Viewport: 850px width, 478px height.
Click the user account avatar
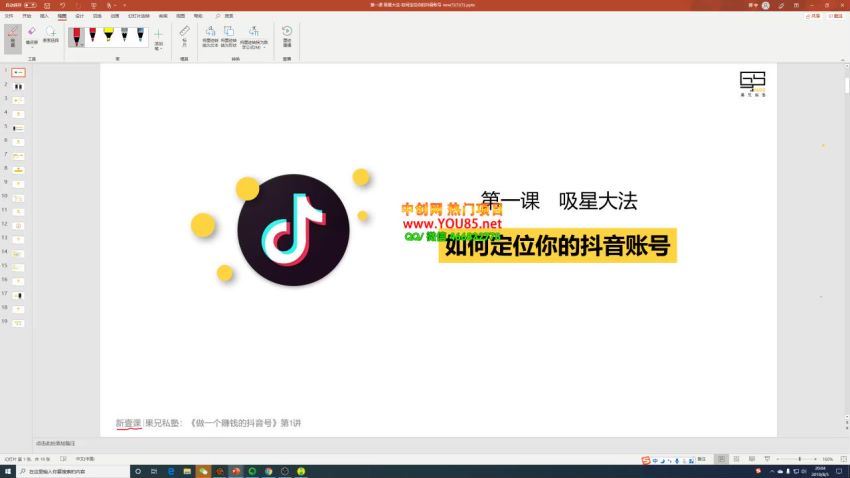click(x=765, y=5)
